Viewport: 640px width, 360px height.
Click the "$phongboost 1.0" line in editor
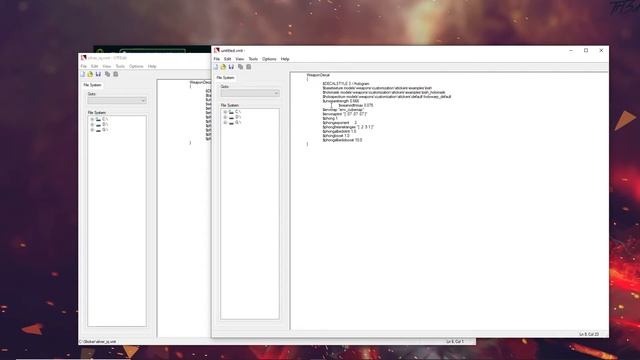click(x=336, y=136)
